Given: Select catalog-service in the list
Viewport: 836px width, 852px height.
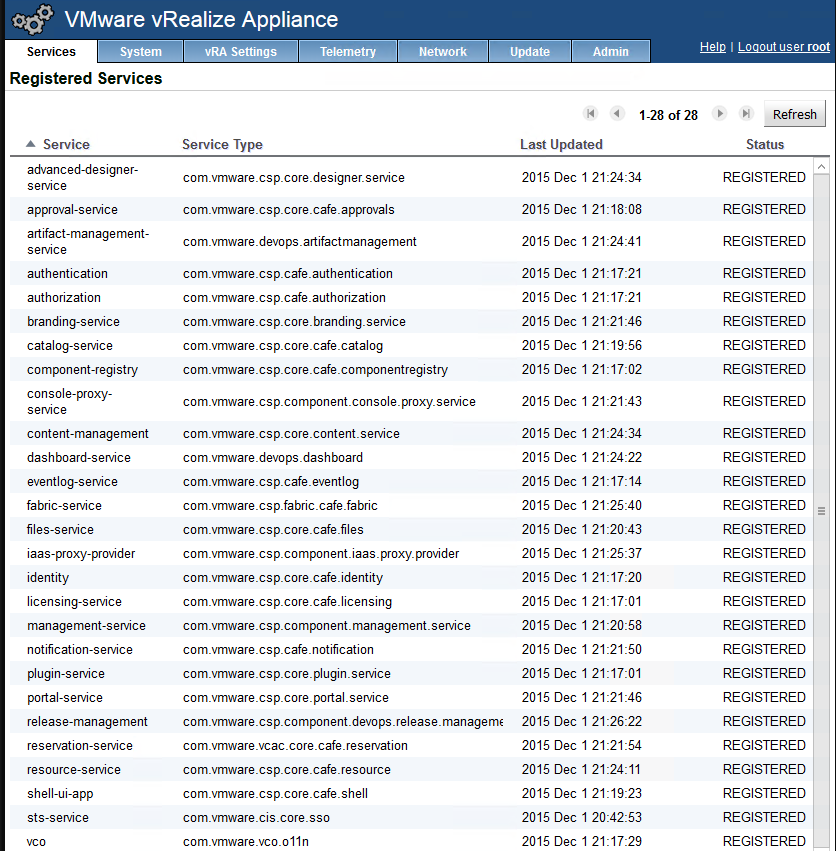Looking at the screenshot, I should [x=411, y=345].
